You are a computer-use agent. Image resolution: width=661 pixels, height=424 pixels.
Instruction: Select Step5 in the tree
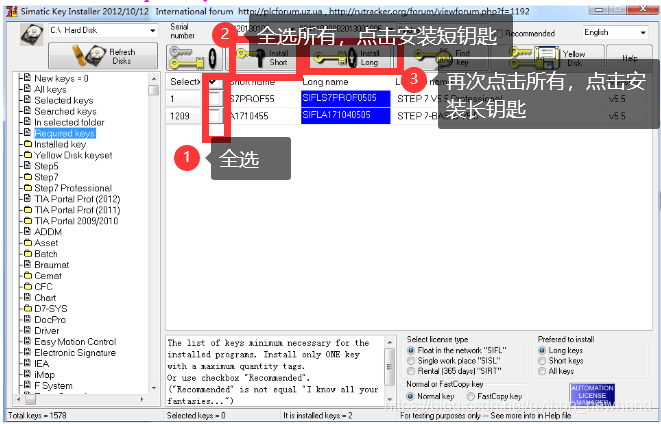click(46, 166)
